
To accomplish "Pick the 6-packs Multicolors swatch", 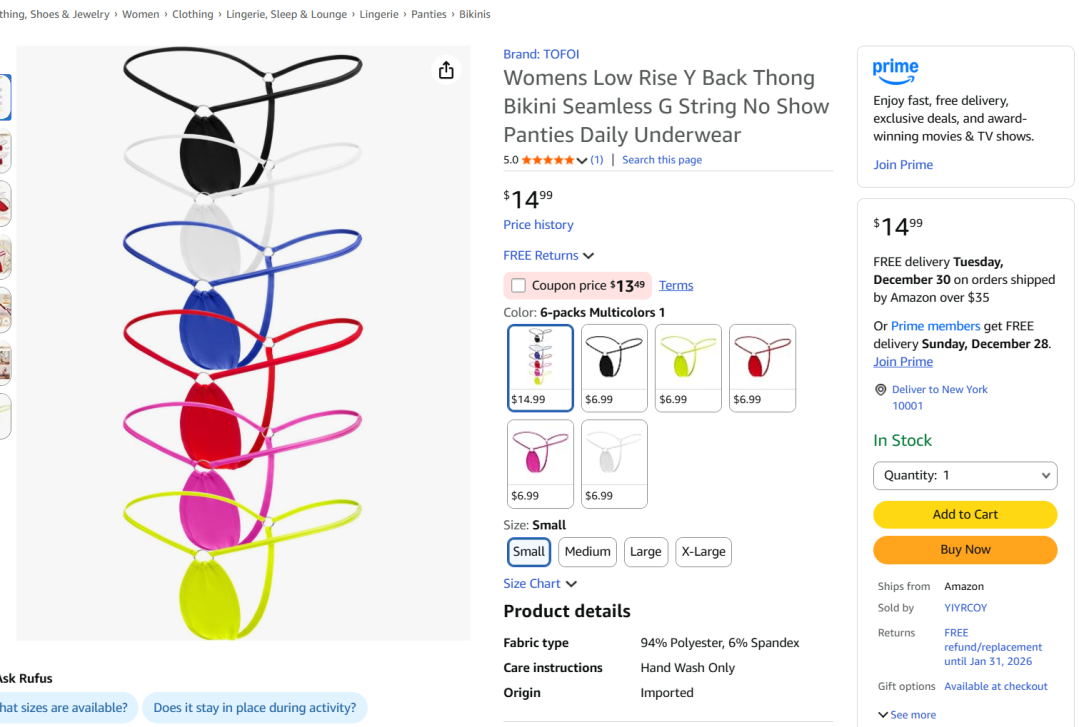I will [540, 367].
